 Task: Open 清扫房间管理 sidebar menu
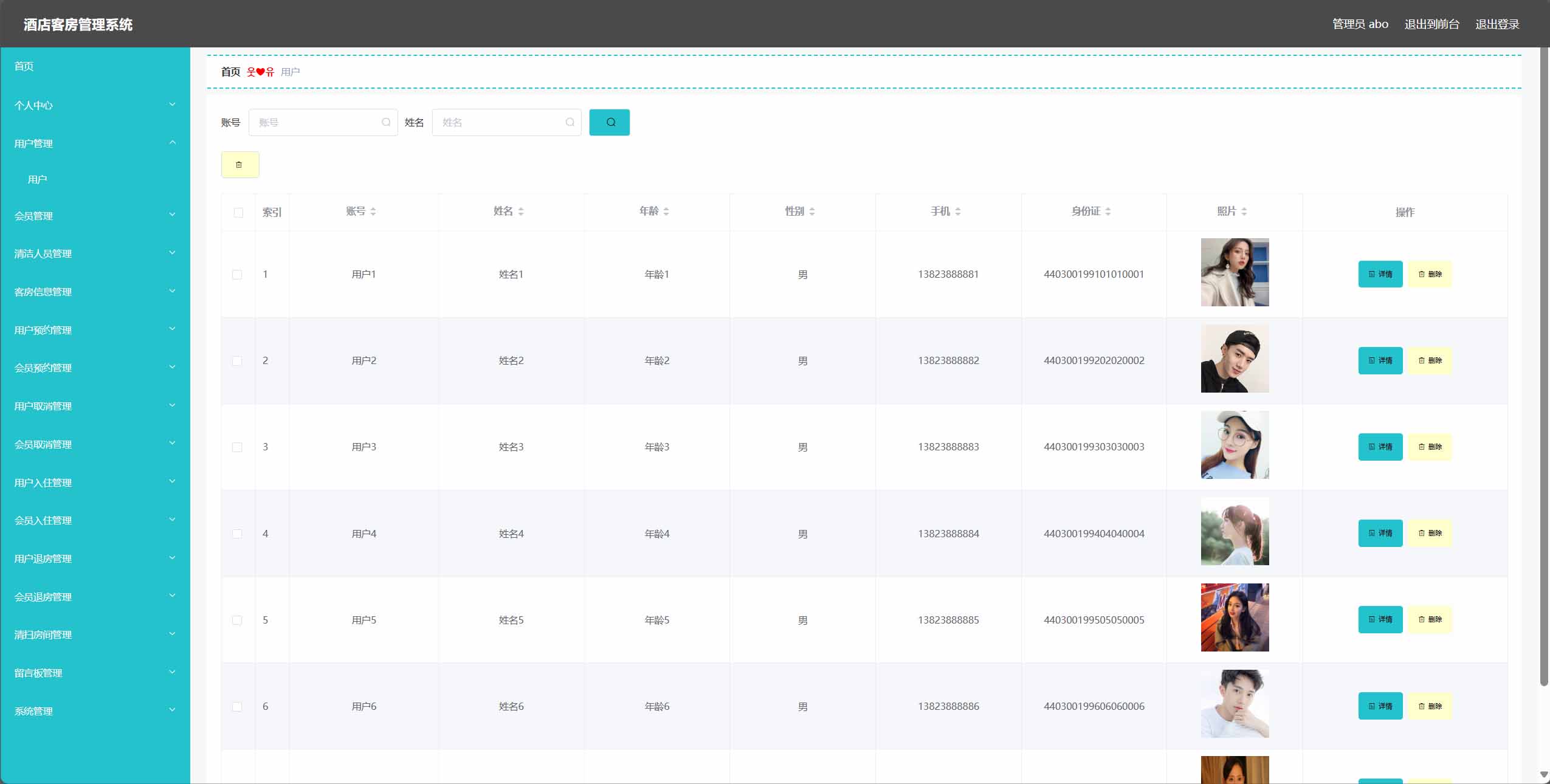(95, 634)
